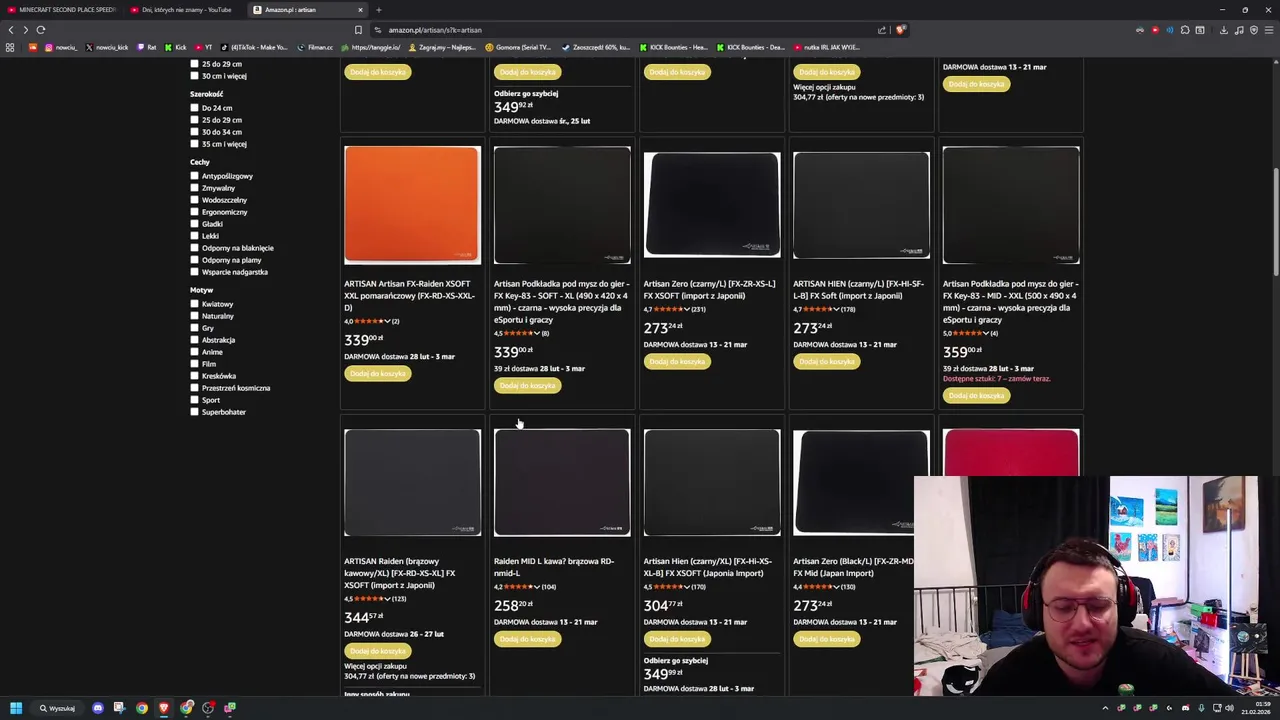
Task: Click the blue sound-waves extension icon
Action: pyautogui.click(x=1170, y=30)
